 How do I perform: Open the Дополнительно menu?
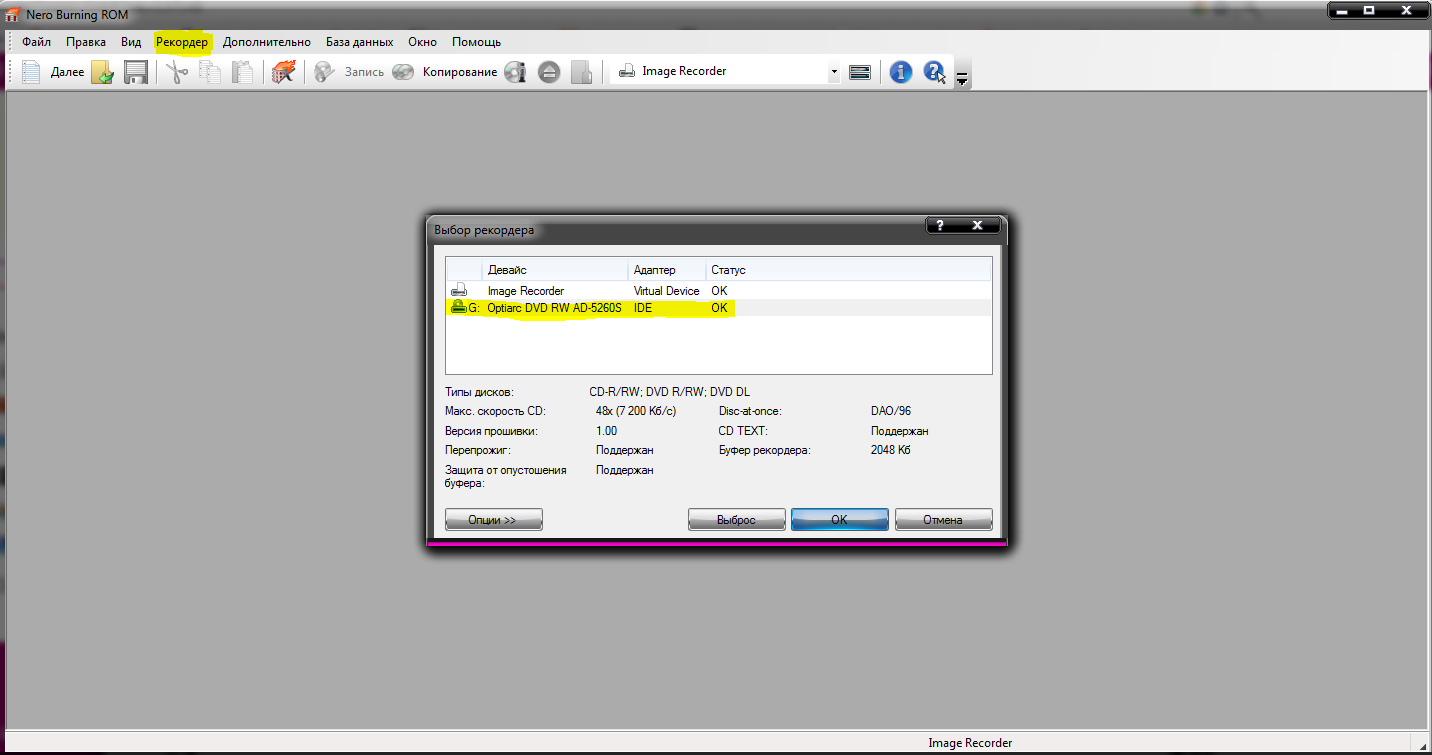[267, 42]
